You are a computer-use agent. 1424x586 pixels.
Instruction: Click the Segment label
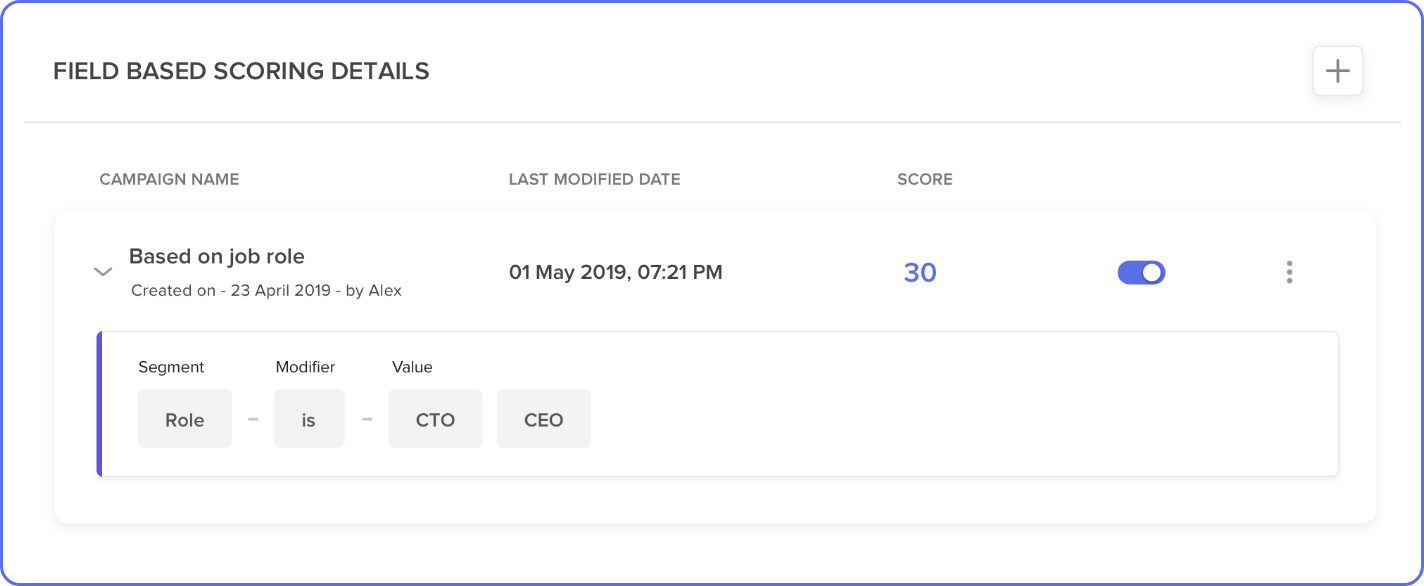click(x=171, y=367)
